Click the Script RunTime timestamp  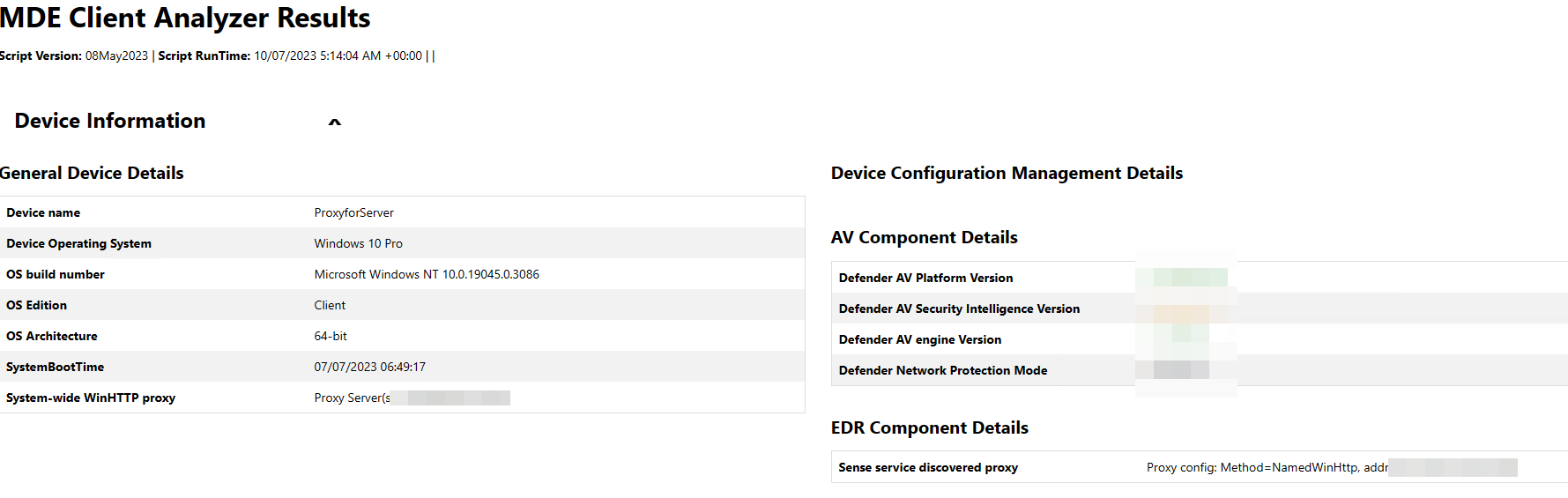[x=338, y=56]
